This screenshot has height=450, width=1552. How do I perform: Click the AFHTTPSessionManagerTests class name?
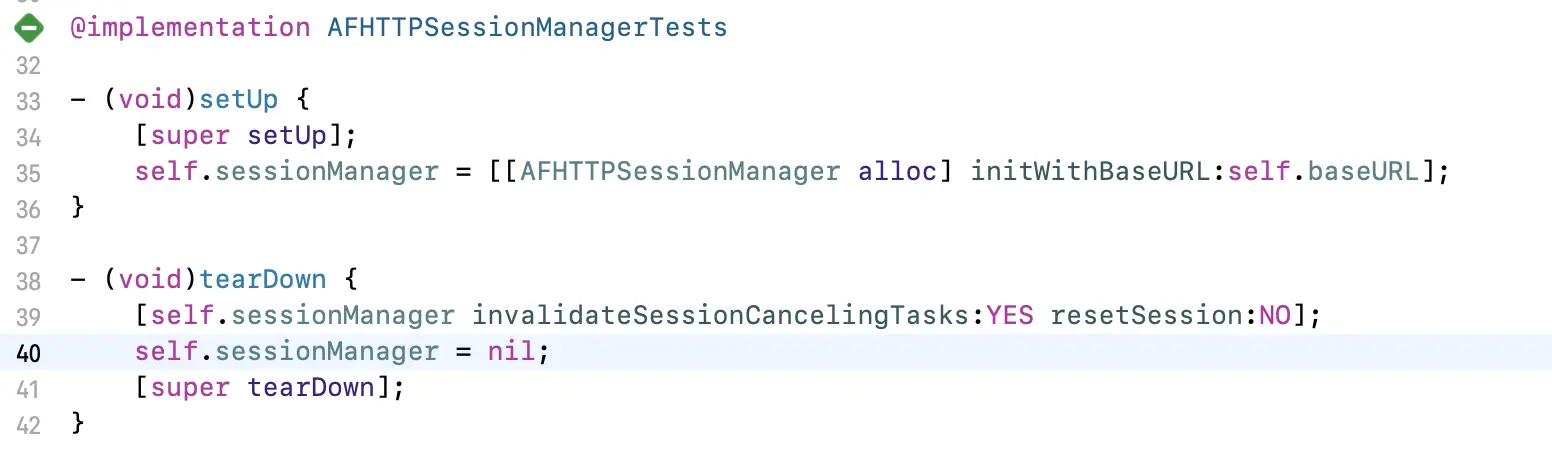(527, 27)
